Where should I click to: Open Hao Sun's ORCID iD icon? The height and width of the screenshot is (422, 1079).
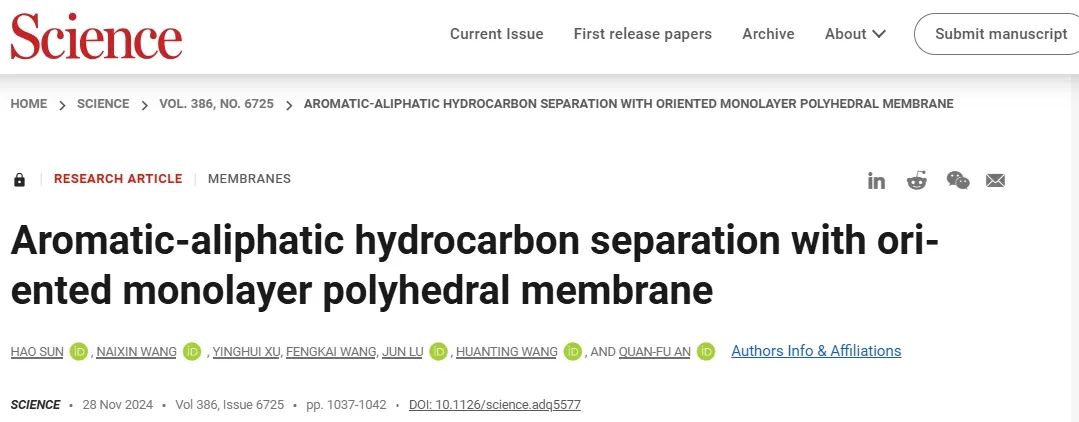tap(79, 351)
